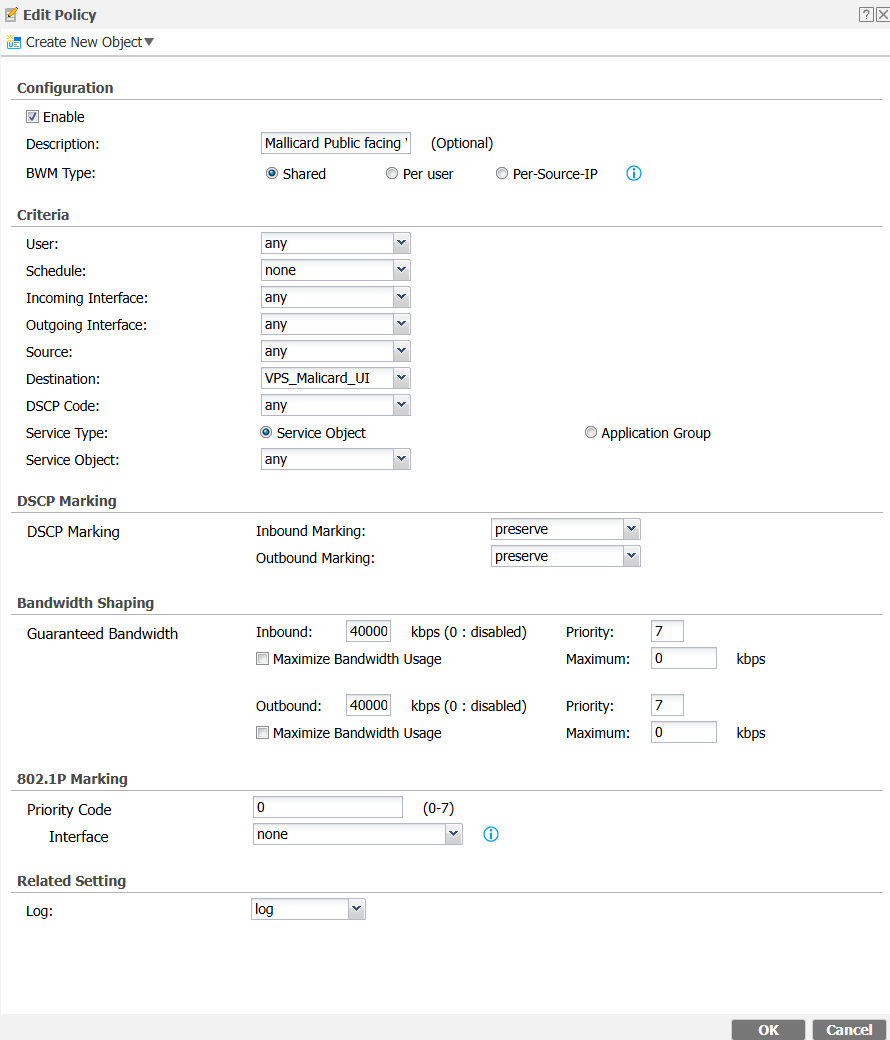Image resolution: width=890 pixels, height=1040 pixels.
Task: Choose Service Object service type
Action: point(266,432)
